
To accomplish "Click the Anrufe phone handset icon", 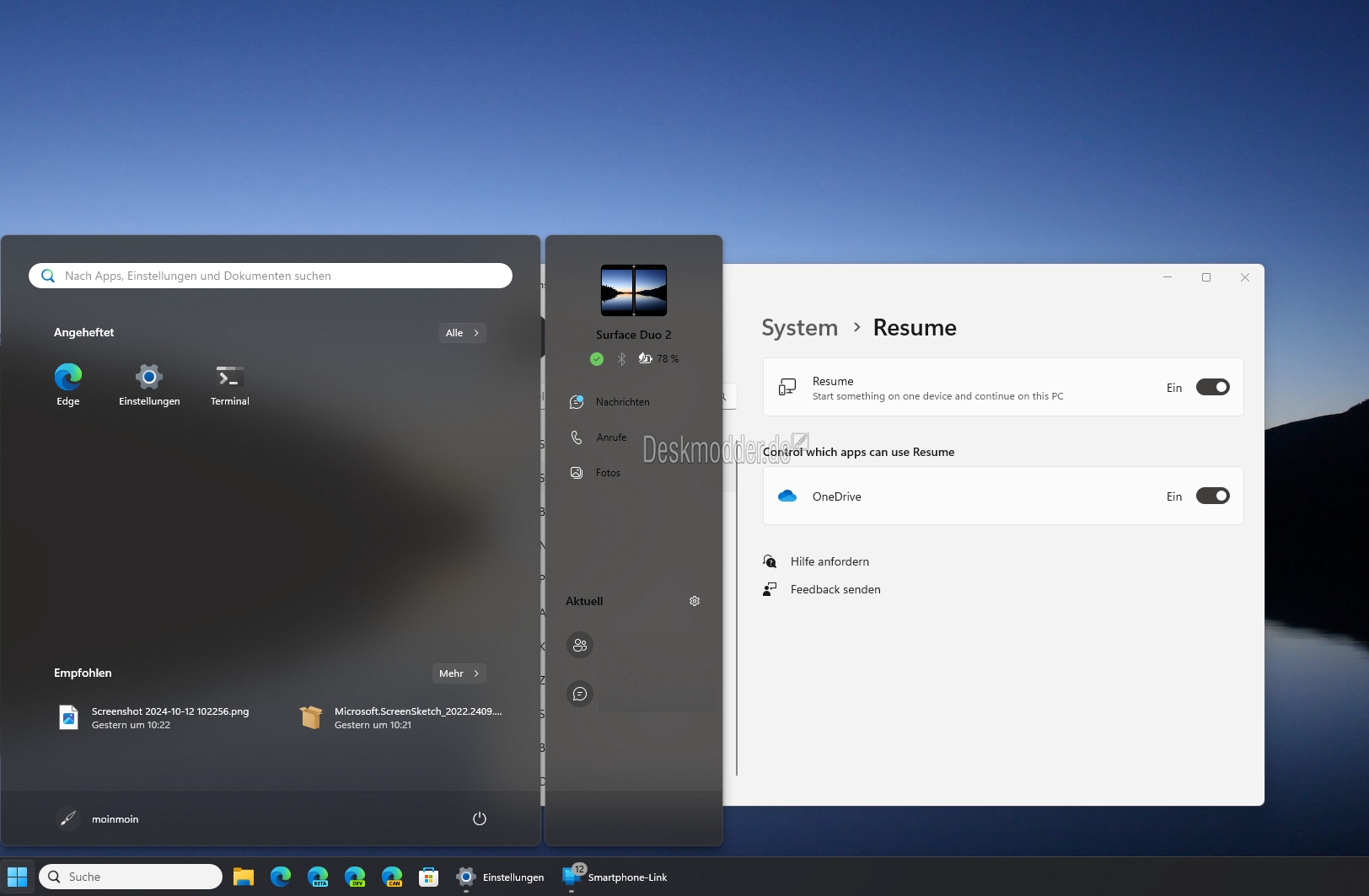I will coord(577,437).
